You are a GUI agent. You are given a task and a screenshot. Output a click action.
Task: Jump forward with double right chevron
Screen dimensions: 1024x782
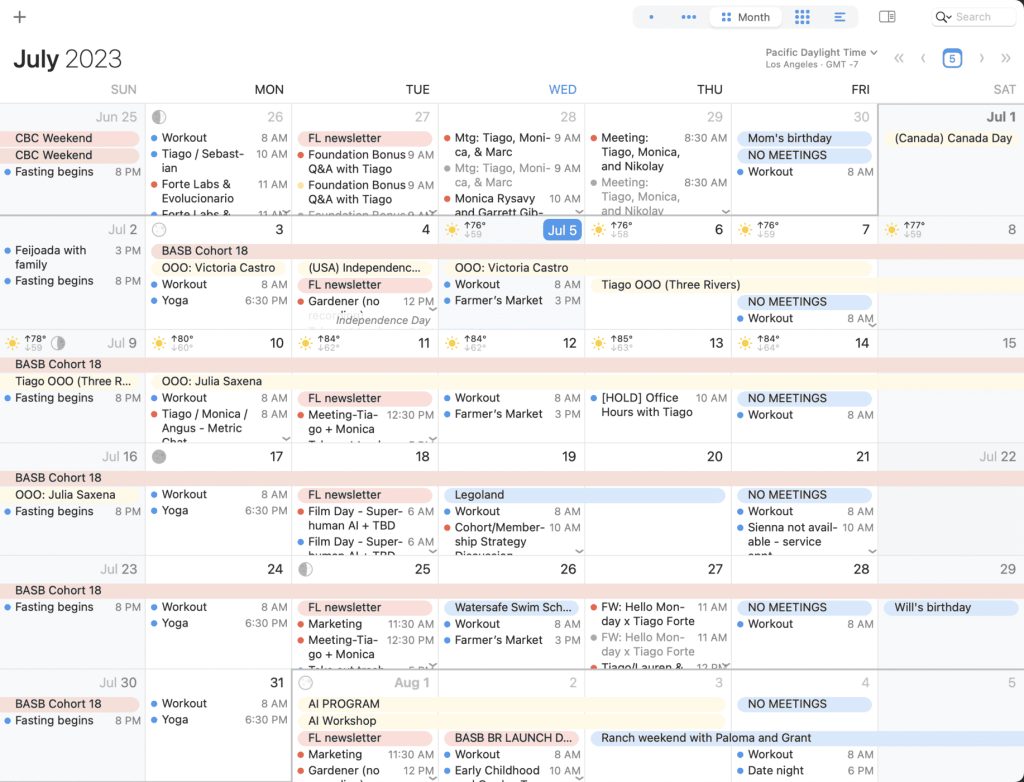(x=1006, y=58)
